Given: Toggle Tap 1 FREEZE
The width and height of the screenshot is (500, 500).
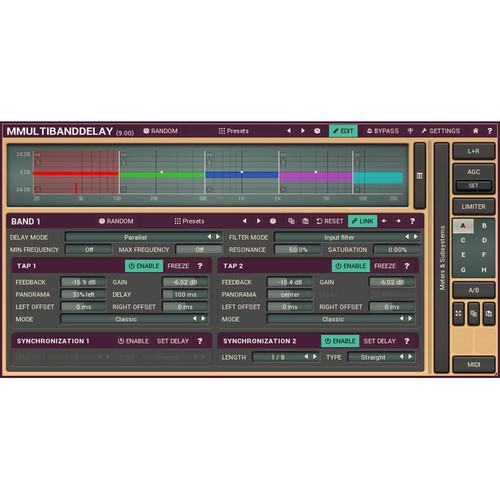Looking at the screenshot, I should (178, 266).
